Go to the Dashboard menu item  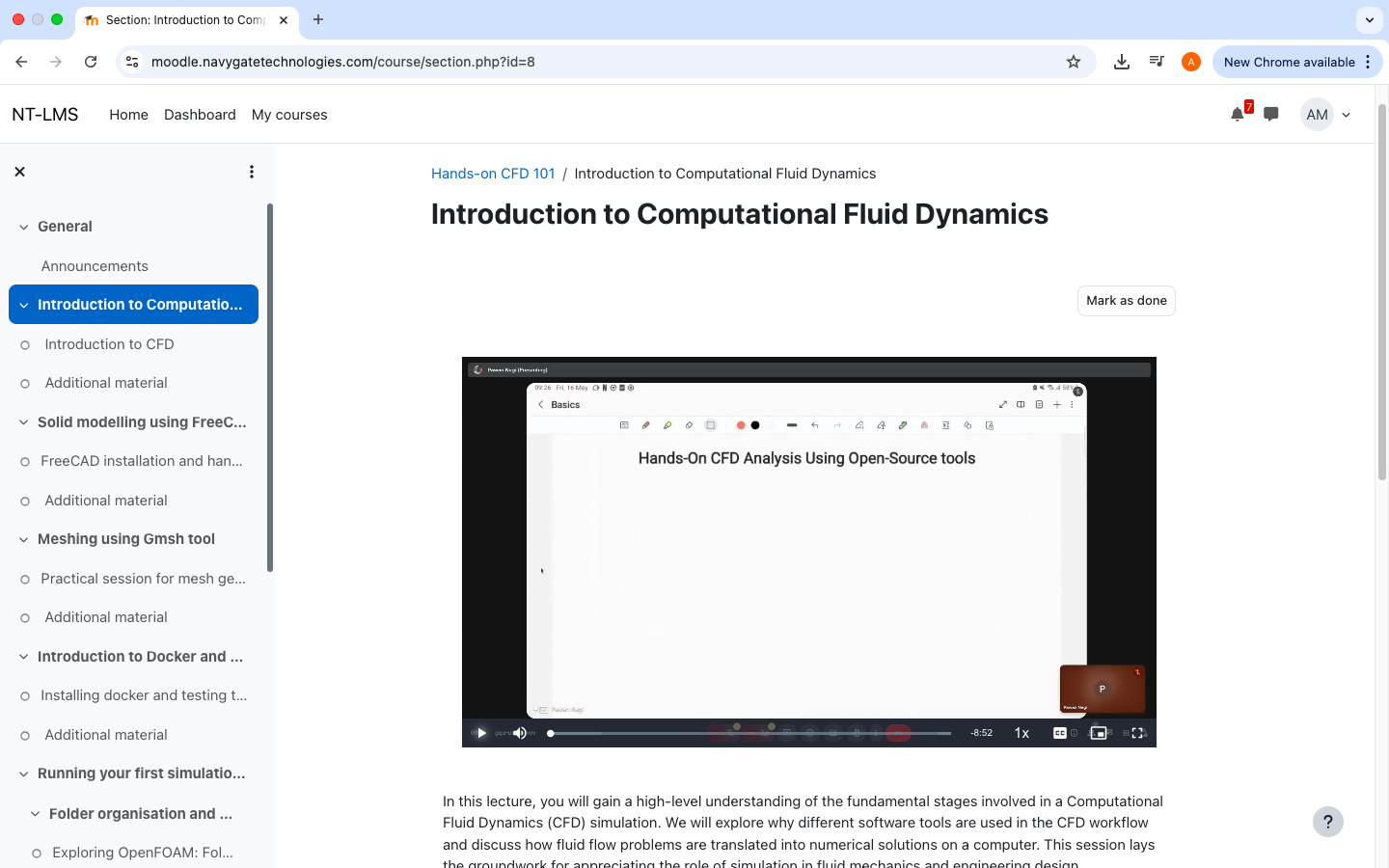tap(200, 114)
